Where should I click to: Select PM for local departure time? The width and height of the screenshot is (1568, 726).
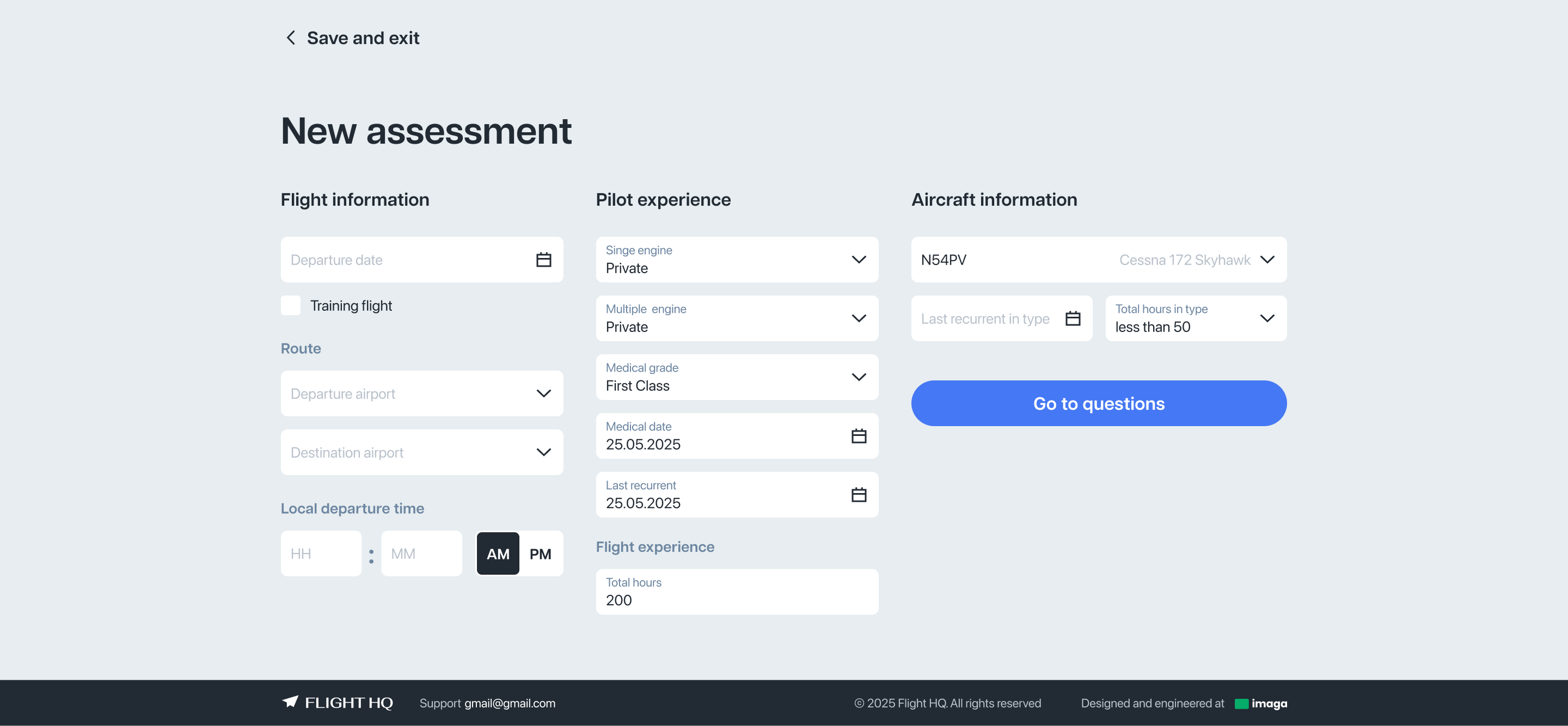pyautogui.click(x=541, y=553)
